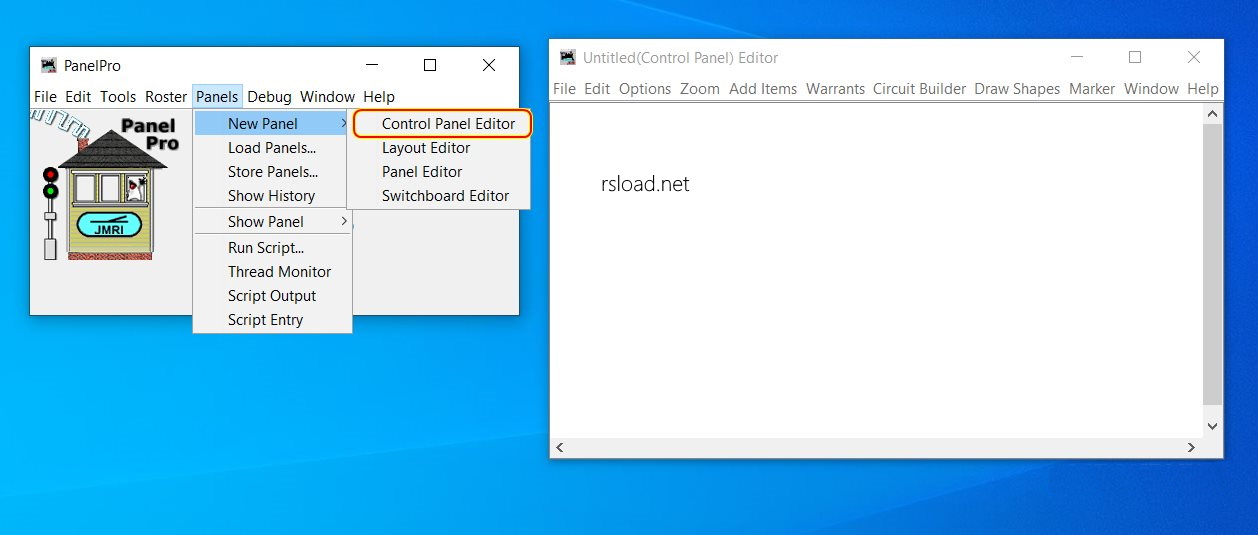The image size is (1258, 535).
Task: Open the Draw Shapes menu
Action: [x=1017, y=89]
